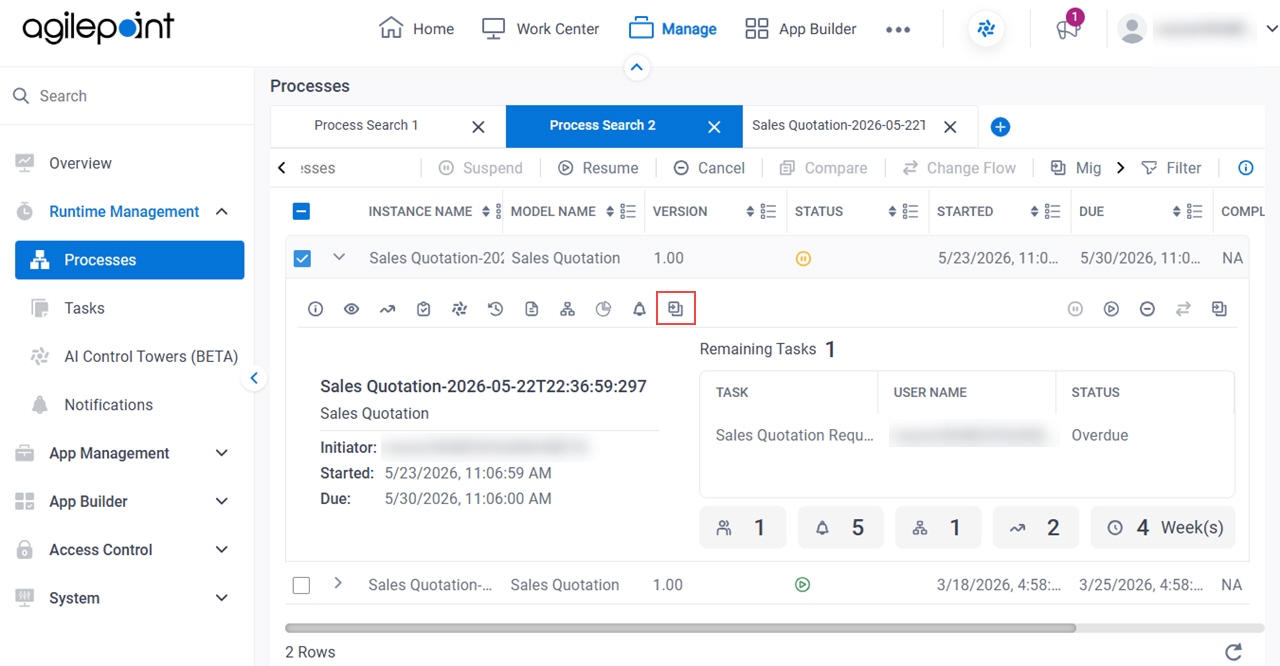Click the migrate icon at detail row's far right
Image resolution: width=1280 pixels, height=666 pixels.
click(1219, 309)
